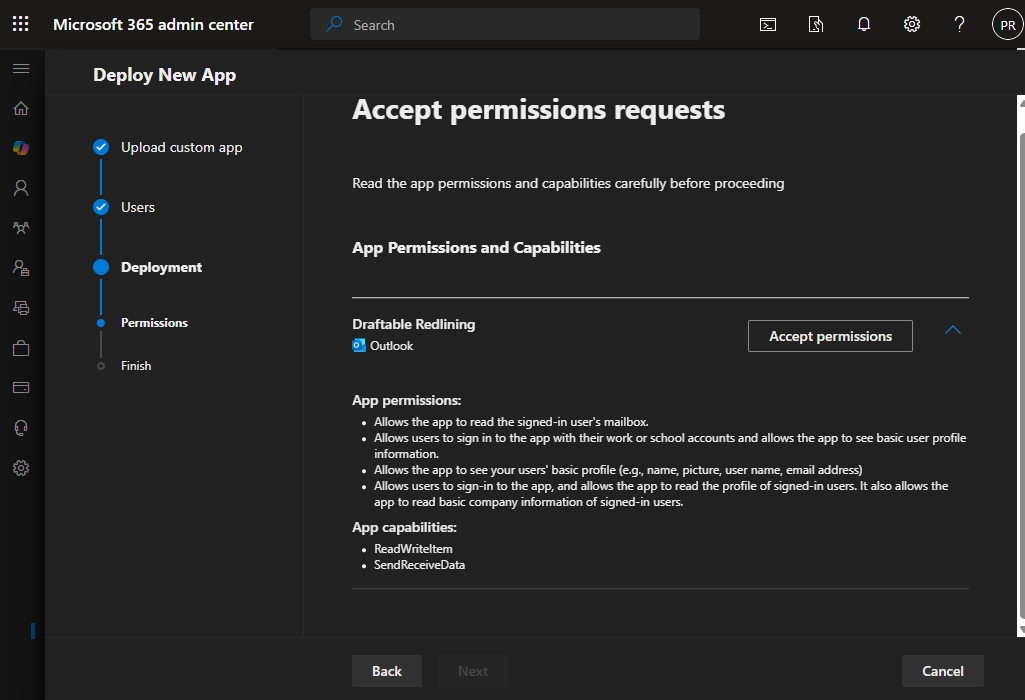
Task: Open the app launcher waffle icon
Action: (21, 24)
